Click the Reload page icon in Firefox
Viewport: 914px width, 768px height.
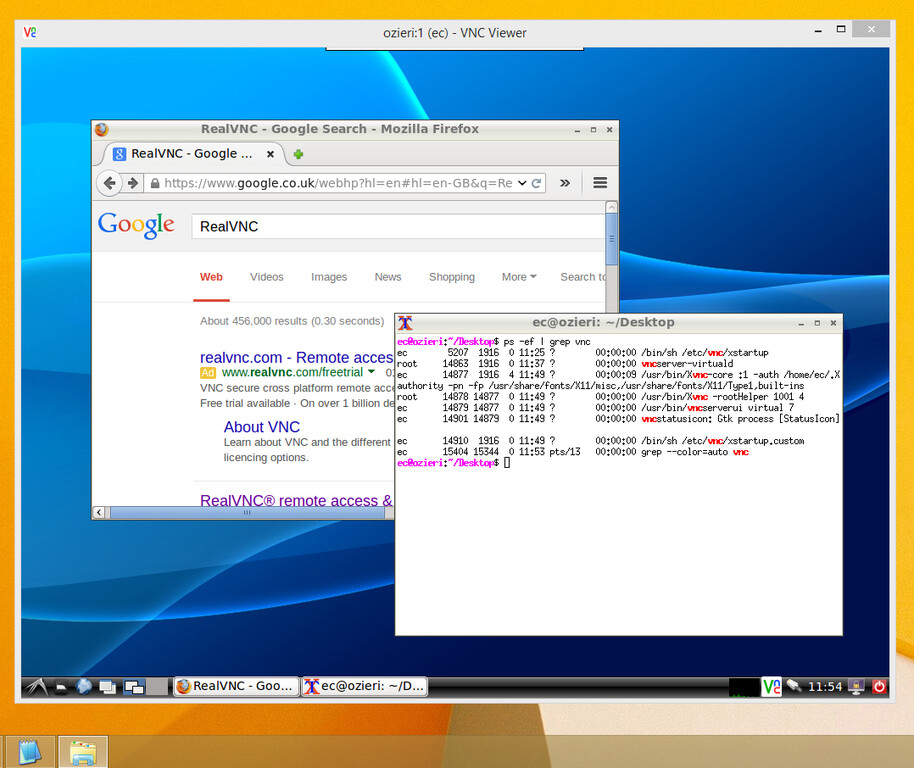(x=535, y=183)
